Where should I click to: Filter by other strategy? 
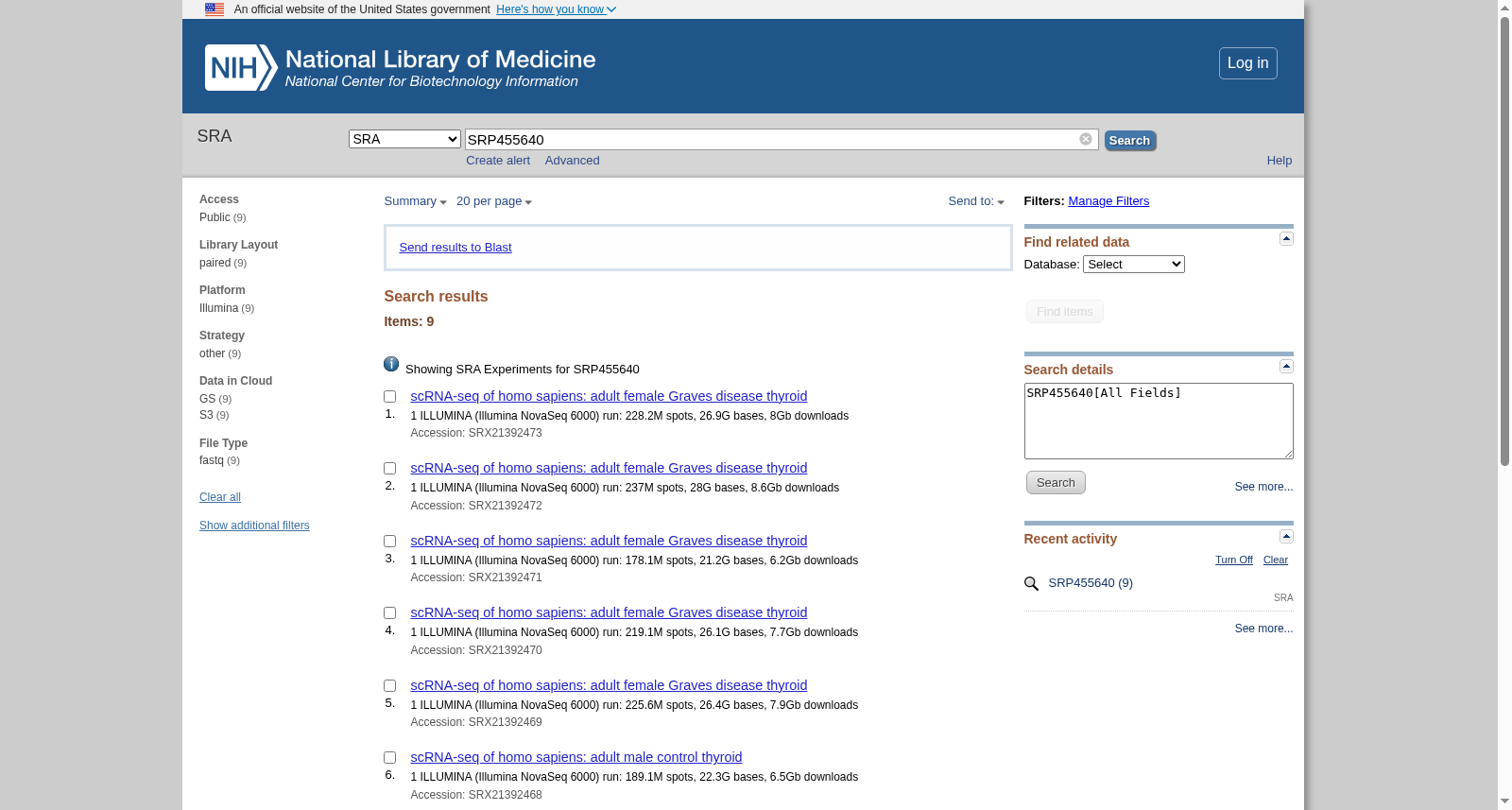pyautogui.click(x=212, y=353)
